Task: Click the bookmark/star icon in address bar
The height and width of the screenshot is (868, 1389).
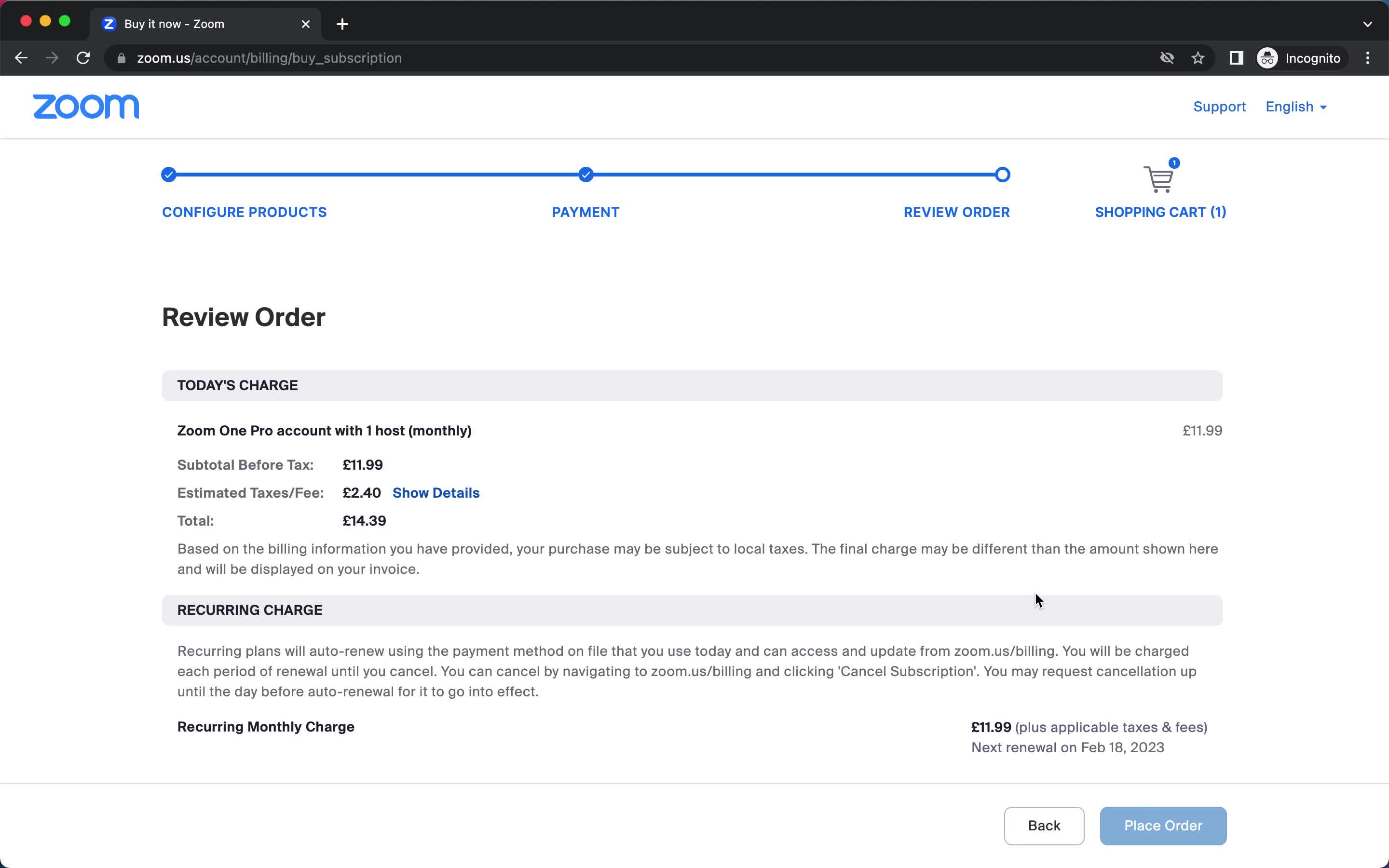Action: [1199, 58]
